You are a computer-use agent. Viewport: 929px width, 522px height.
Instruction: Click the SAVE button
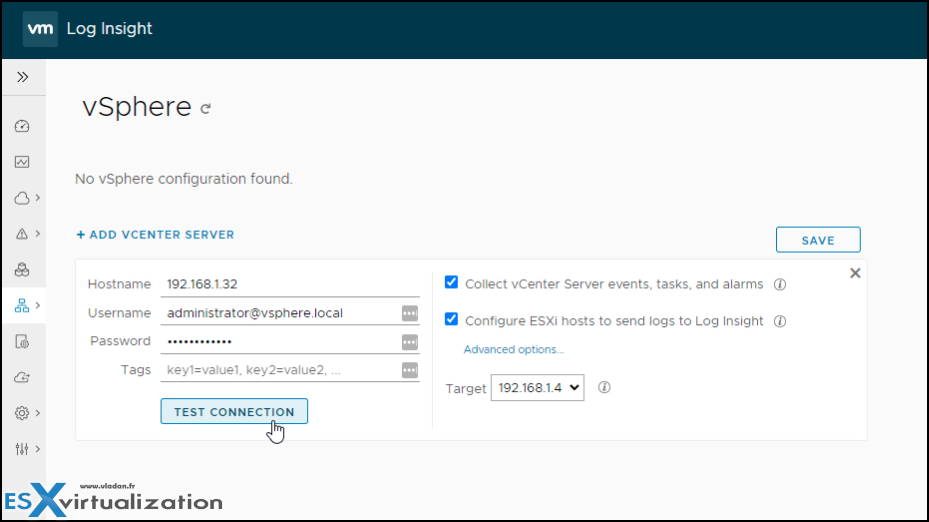818,240
